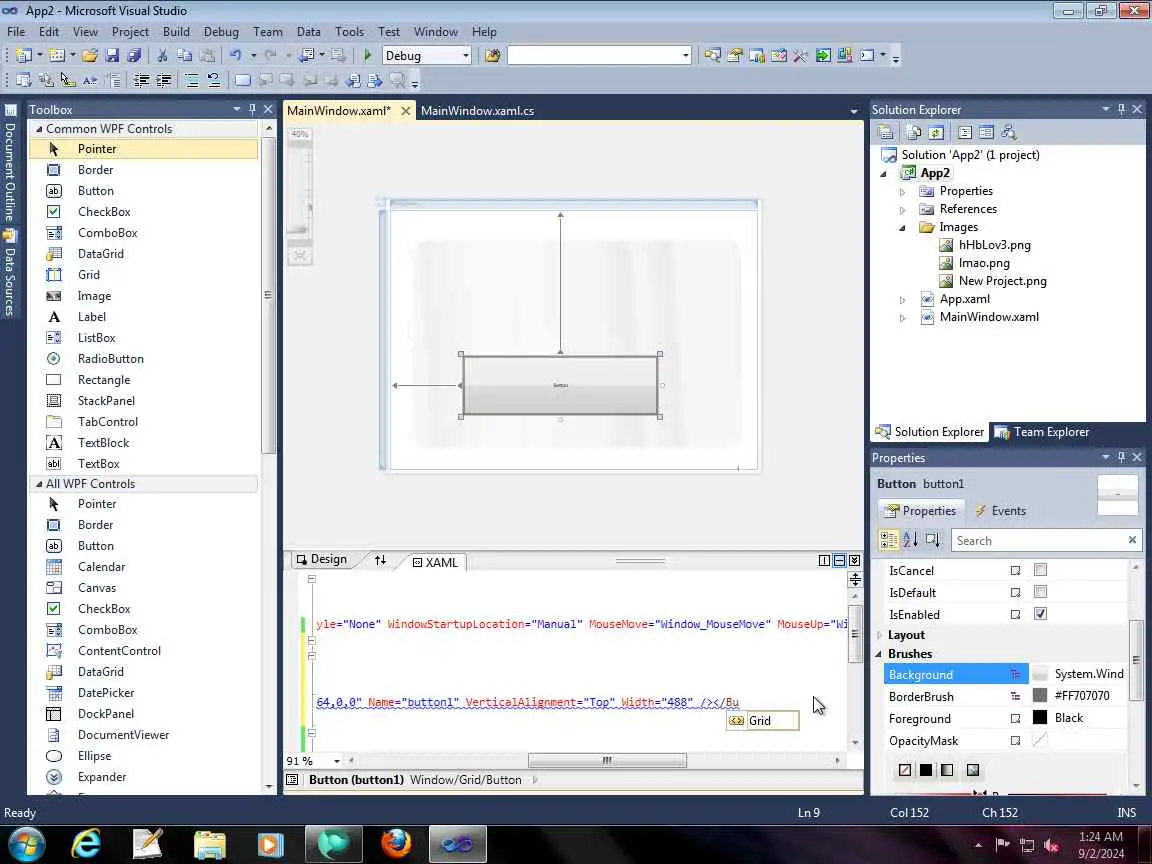Switch to the Team Explorer tab
Image resolution: width=1152 pixels, height=864 pixels.
[1042, 432]
